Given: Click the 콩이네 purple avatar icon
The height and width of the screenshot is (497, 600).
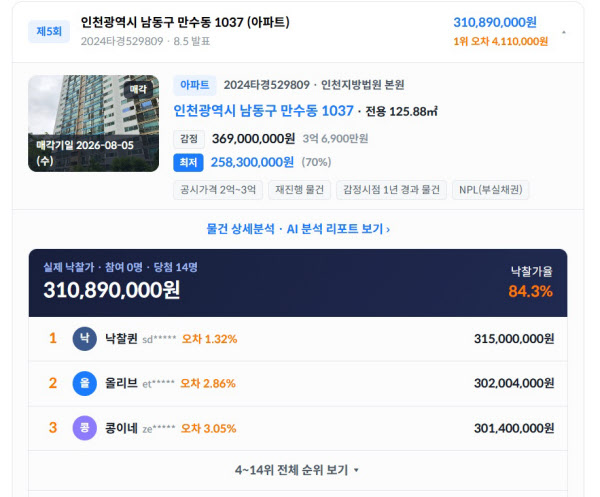Looking at the screenshot, I should (85, 428).
